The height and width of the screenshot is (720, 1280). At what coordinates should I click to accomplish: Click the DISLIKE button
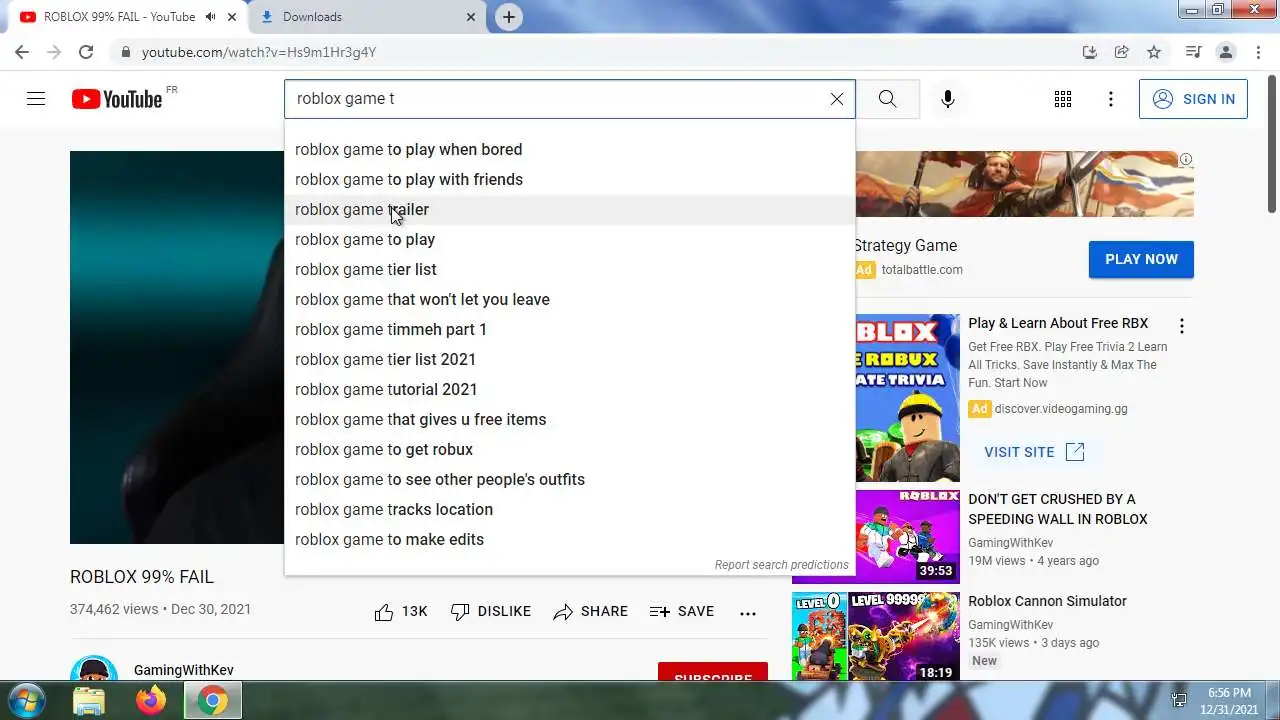click(491, 612)
